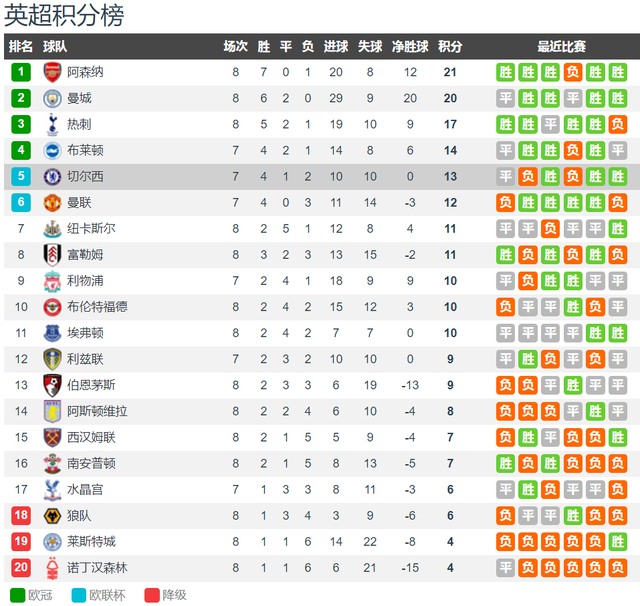Sort by 净胜球 column header
This screenshot has height=606, width=640.
click(410, 47)
